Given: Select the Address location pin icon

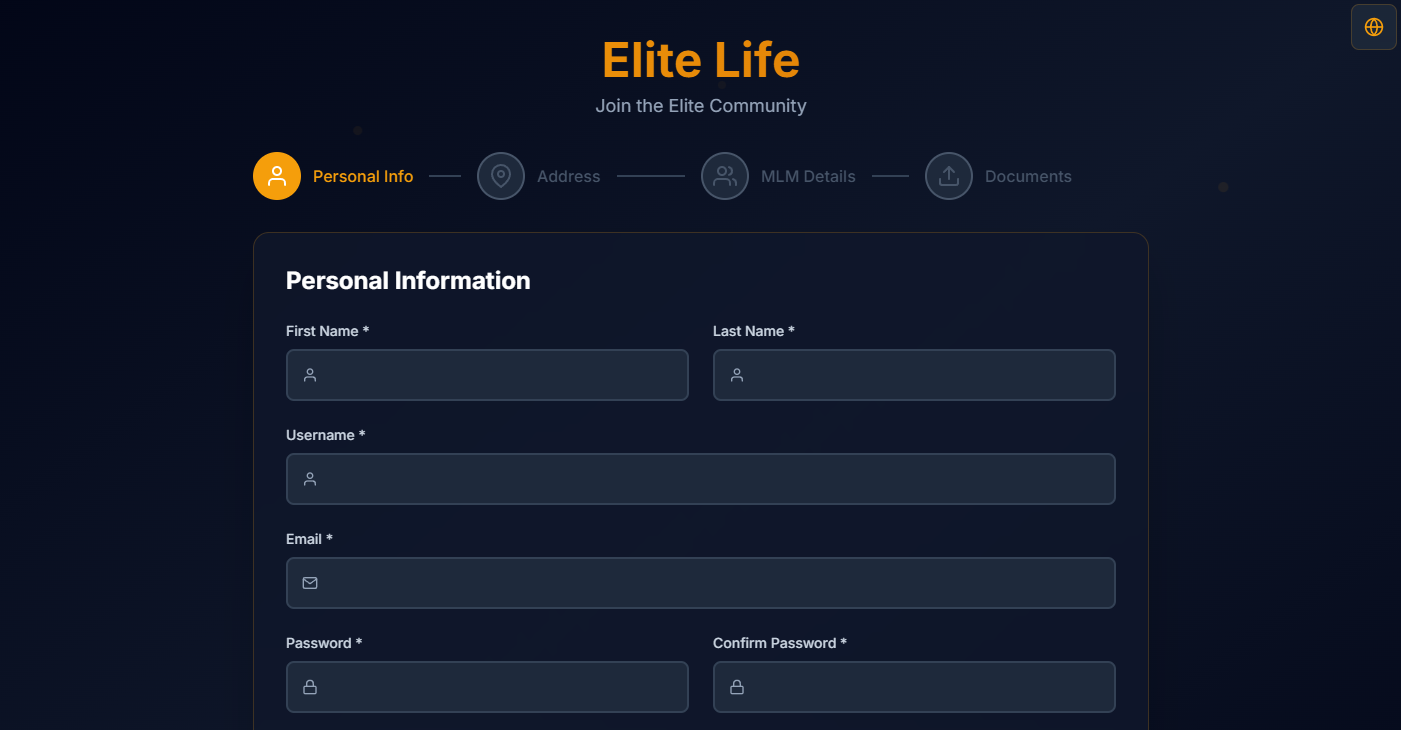Looking at the screenshot, I should (501, 175).
